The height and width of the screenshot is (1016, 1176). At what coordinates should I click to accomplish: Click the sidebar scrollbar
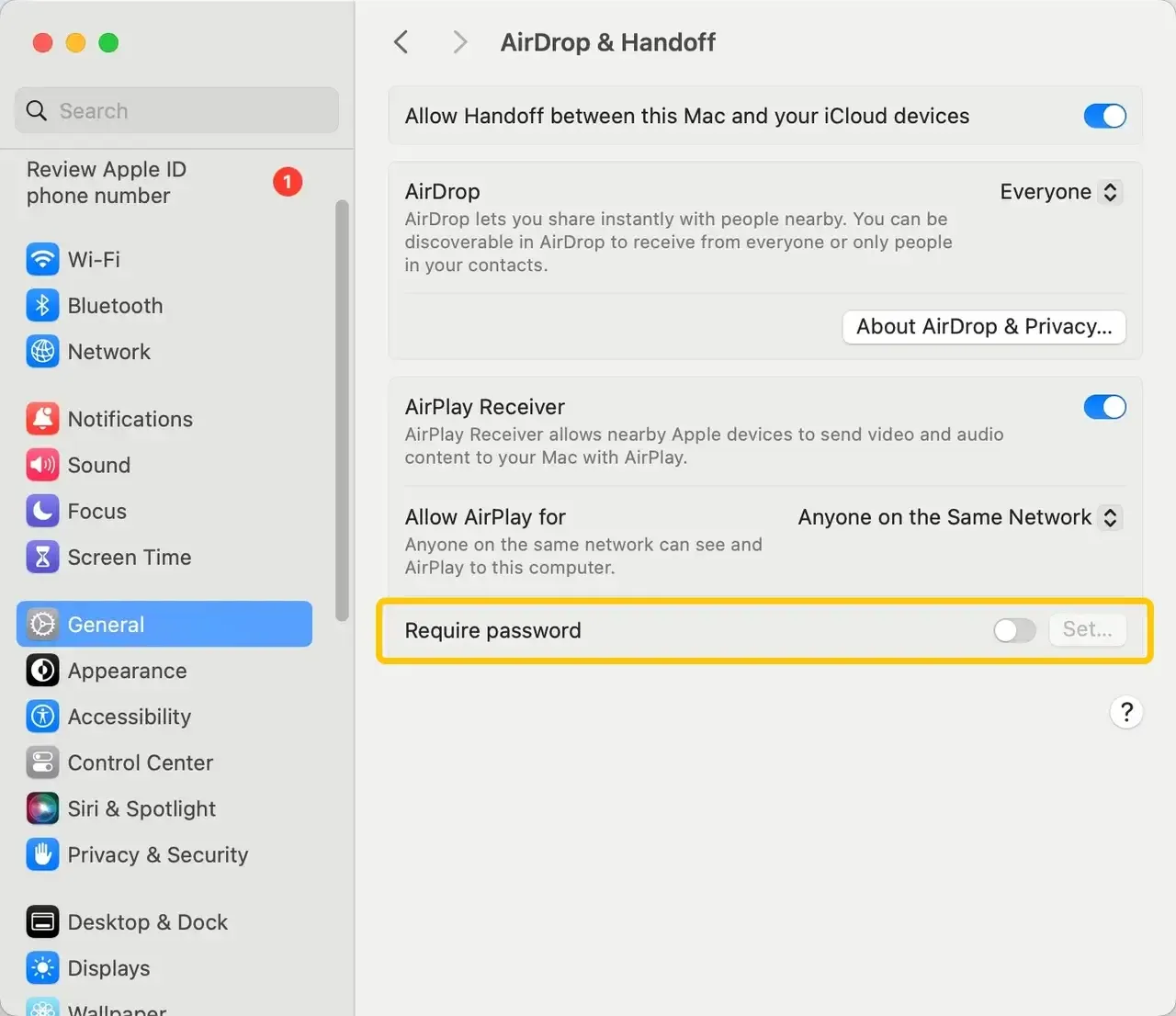pyautogui.click(x=342, y=410)
